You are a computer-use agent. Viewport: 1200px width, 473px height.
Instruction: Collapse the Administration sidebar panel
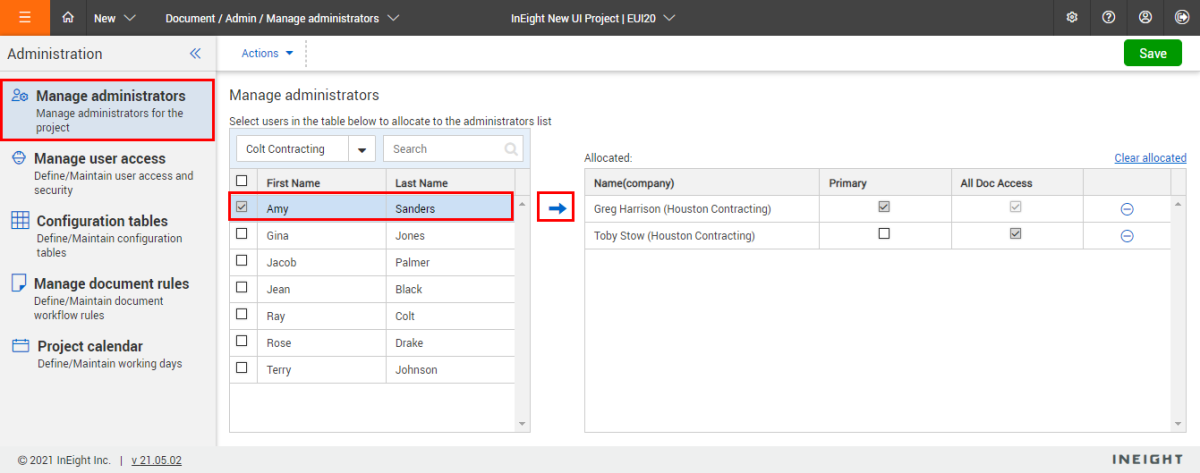point(195,54)
